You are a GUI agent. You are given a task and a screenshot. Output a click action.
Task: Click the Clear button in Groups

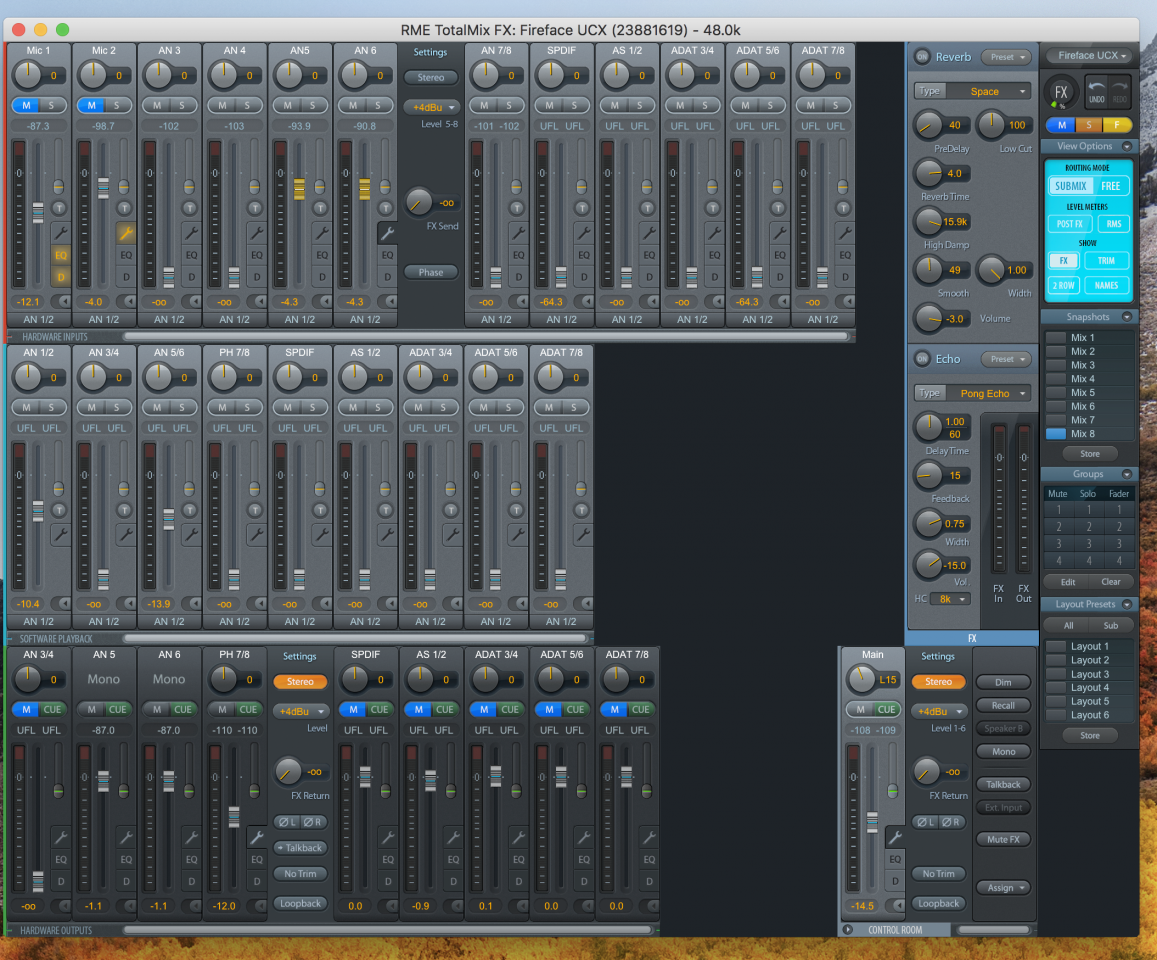tap(1111, 582)
